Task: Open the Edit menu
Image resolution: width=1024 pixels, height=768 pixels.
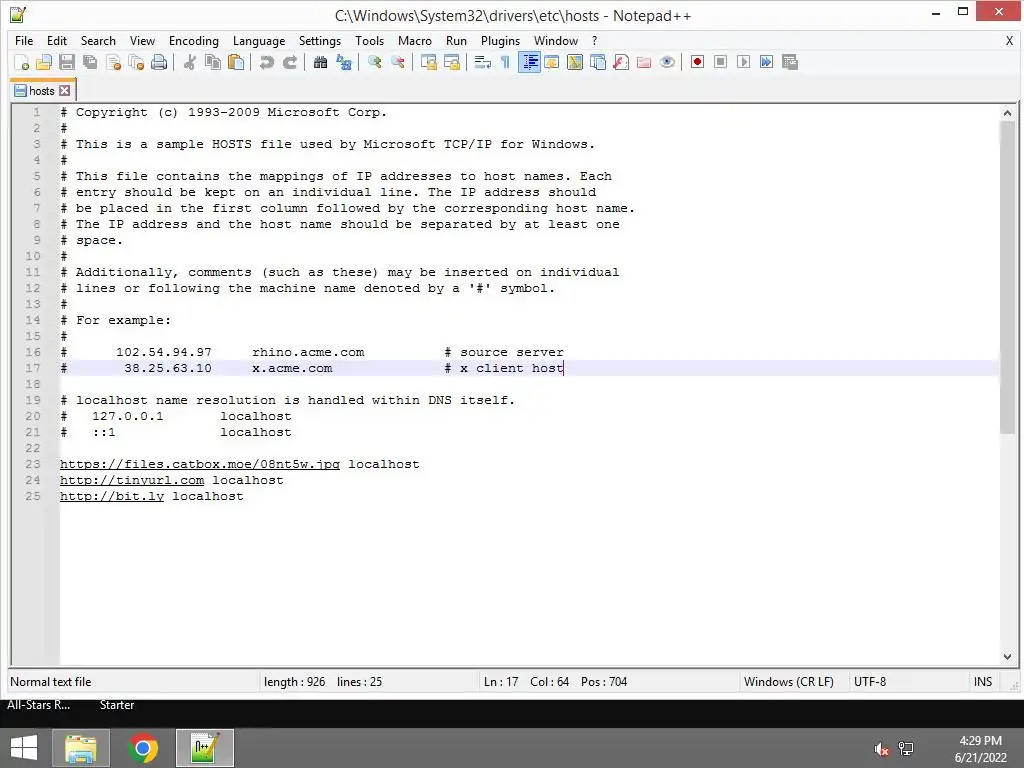Action: (x=57, y=40)
